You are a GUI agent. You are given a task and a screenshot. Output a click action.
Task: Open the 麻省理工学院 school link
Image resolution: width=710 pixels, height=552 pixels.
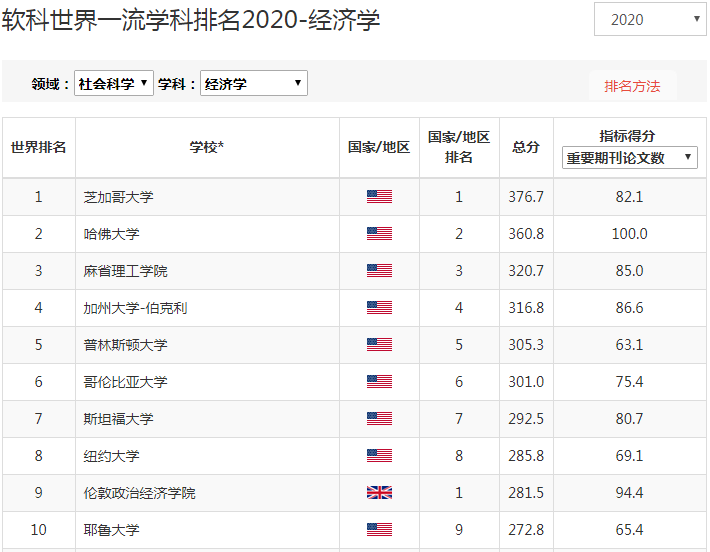[x=125, y=271]
